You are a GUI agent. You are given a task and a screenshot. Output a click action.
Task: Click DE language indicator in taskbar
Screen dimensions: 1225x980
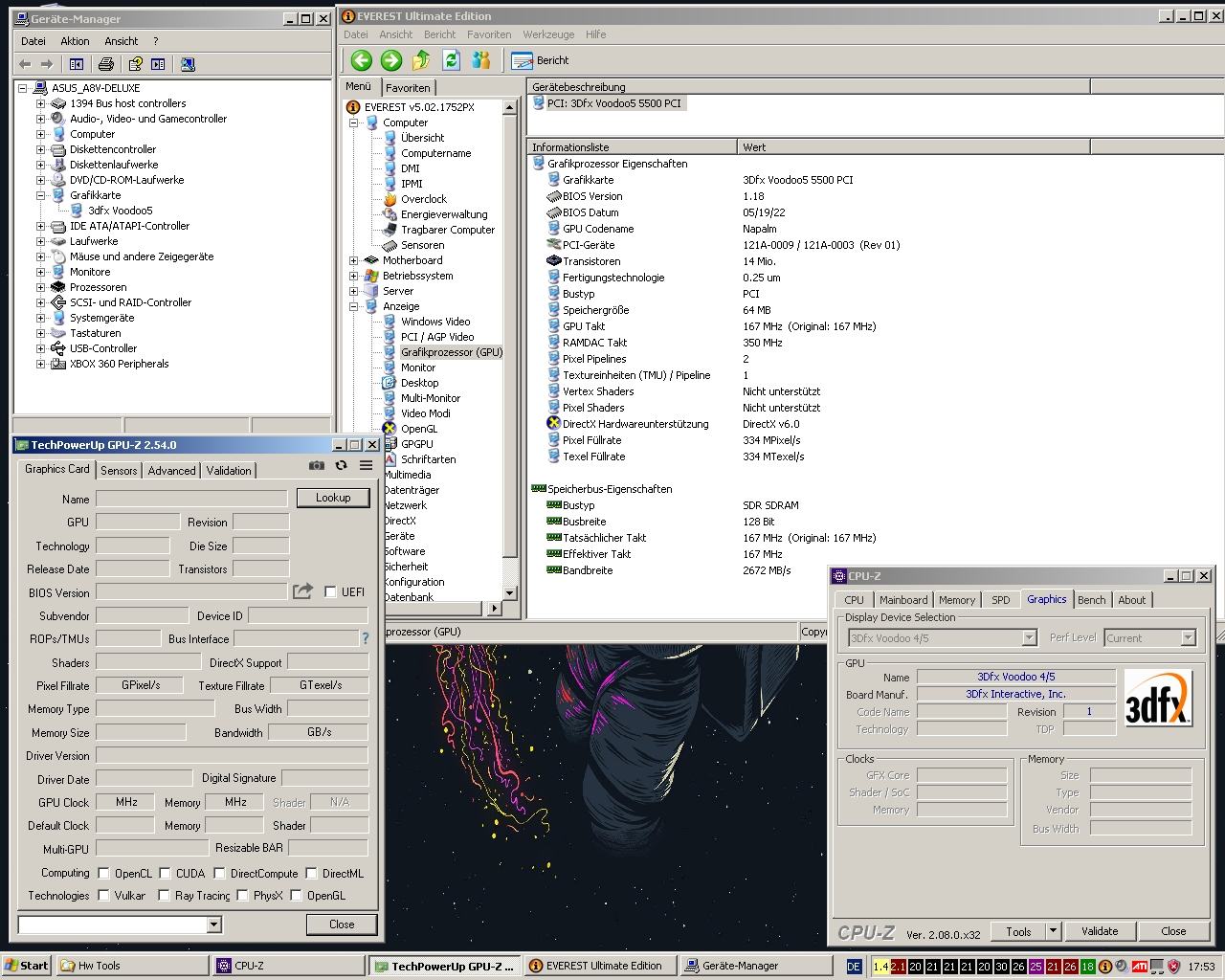click(x=855, y=967)
